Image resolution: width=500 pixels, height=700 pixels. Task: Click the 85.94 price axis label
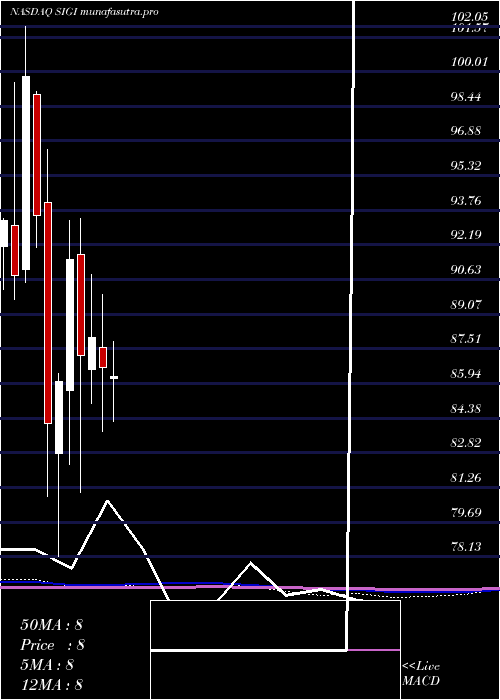[466, 374]
